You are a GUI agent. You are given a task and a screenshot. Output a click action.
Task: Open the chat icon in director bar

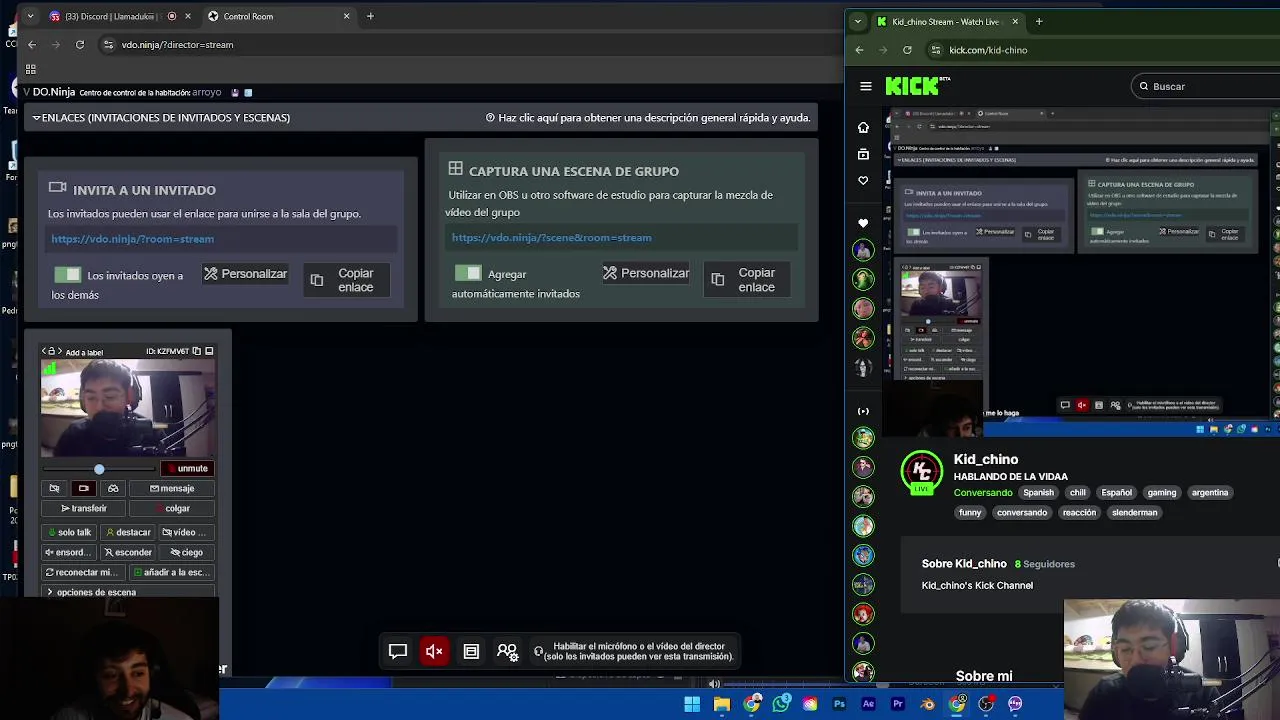pos(397,652)
